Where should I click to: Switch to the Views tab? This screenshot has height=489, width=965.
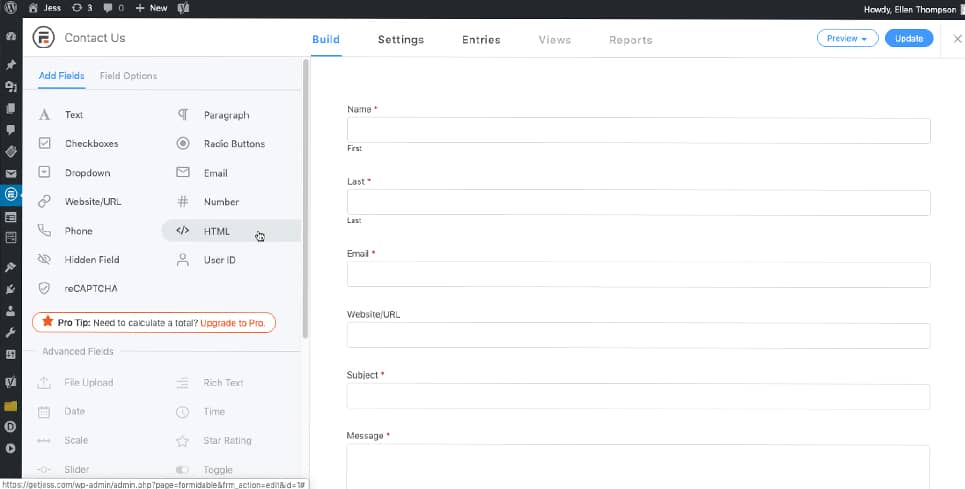point(555,39)
